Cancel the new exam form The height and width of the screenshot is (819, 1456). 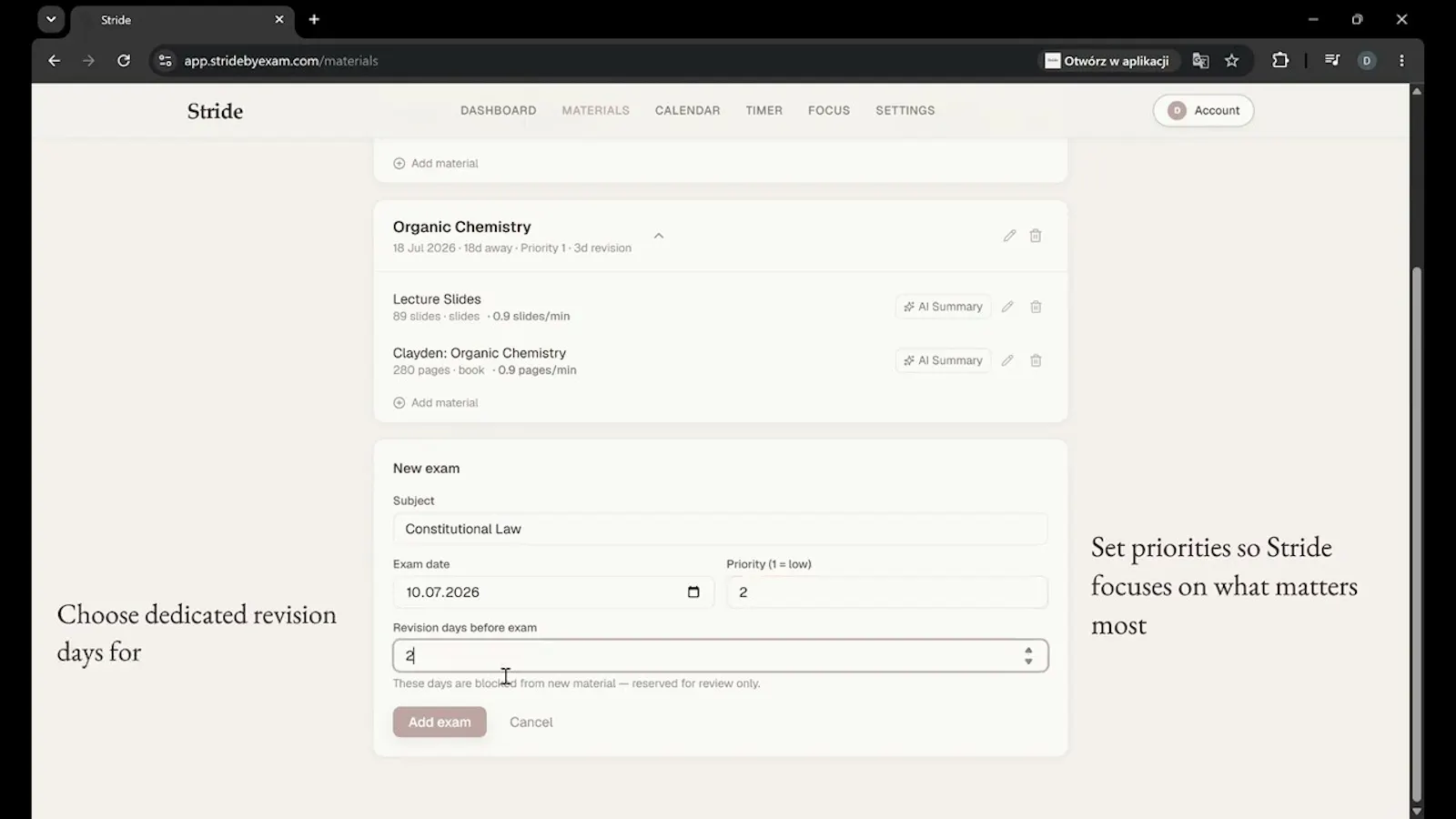(531, 722)
